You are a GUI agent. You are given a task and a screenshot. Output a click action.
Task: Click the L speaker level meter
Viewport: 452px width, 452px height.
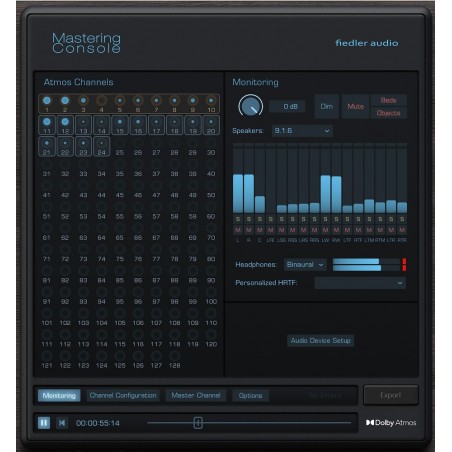click(238, 178)
